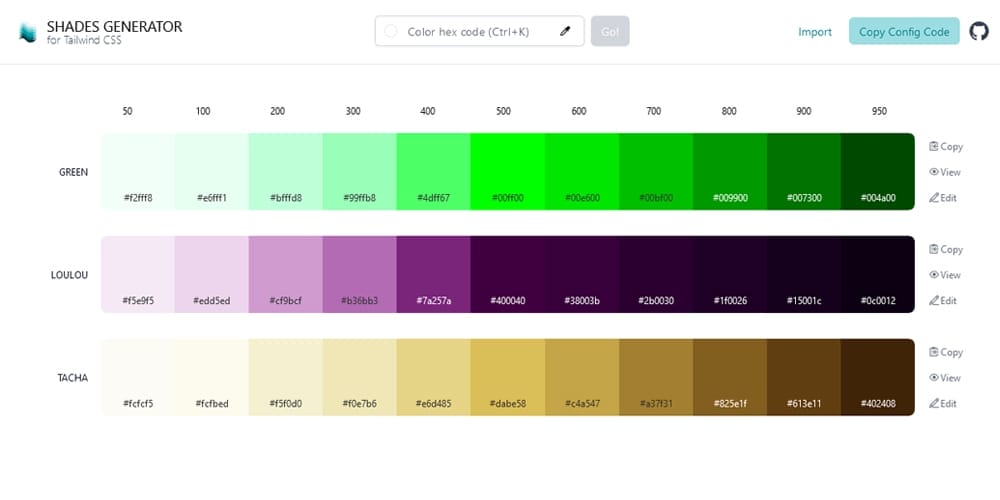The width and height of the screenshot is (1000, 500).
Task: Select the Loulou #15001c swatch
Action: pos(804,274)
